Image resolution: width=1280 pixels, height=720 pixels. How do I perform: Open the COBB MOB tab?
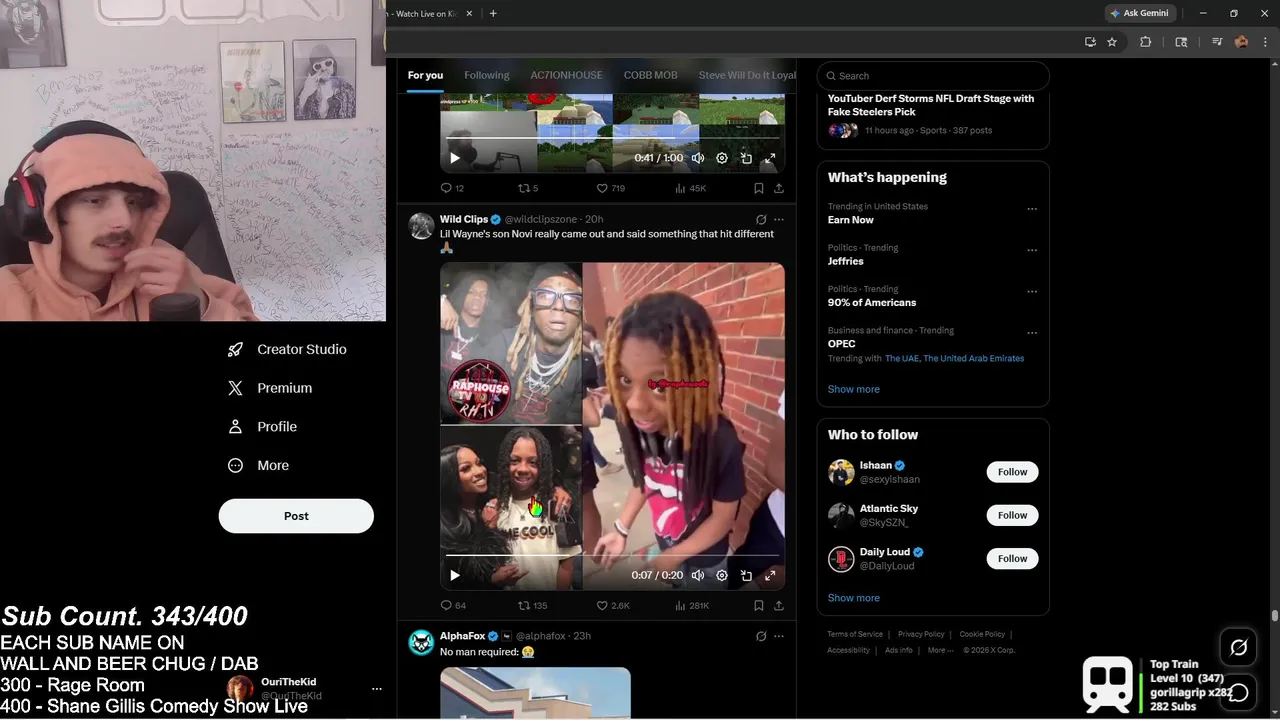point(651,75)
